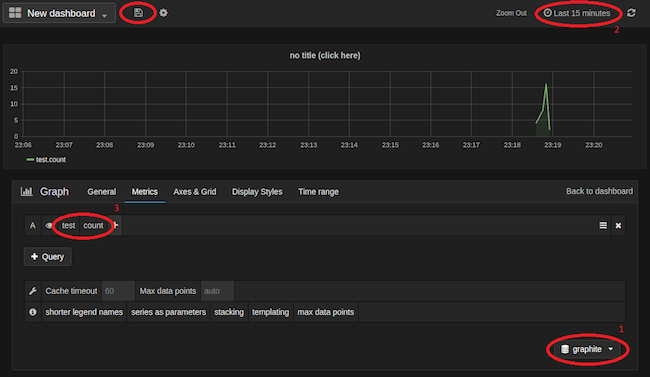Click shorter legend names help link
Image resolution: width=650 pixels, height=377 pixels.
coord(84,312)
